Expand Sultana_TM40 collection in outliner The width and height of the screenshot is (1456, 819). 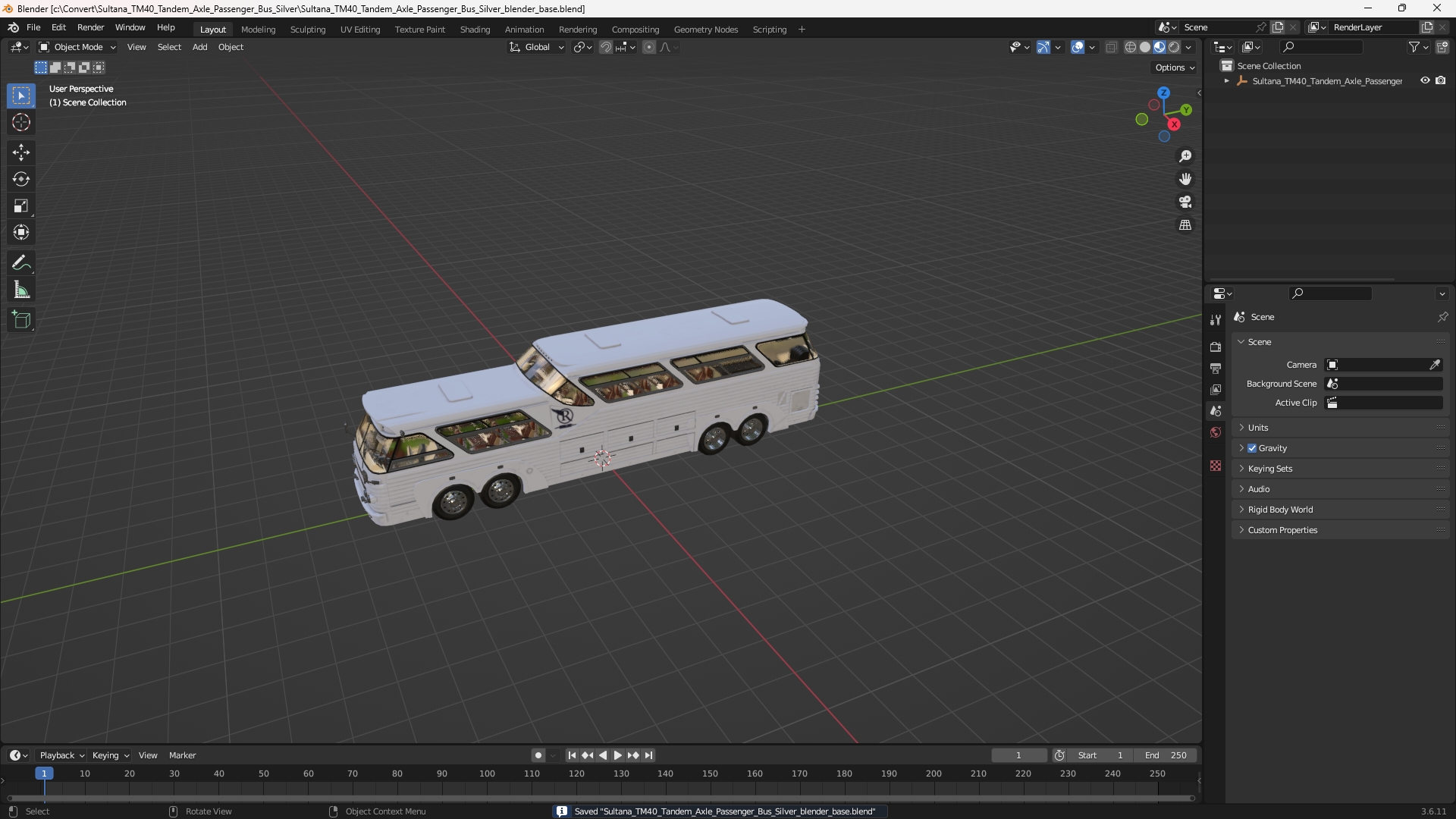(1227, 80)
